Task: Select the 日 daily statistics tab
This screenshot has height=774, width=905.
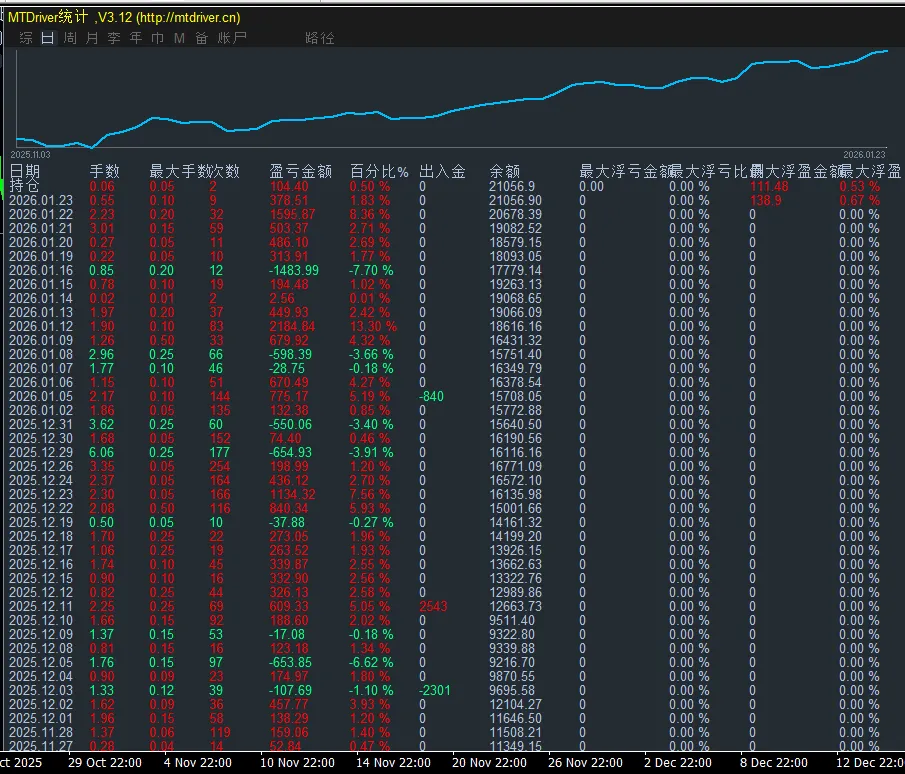Action: 48,38
